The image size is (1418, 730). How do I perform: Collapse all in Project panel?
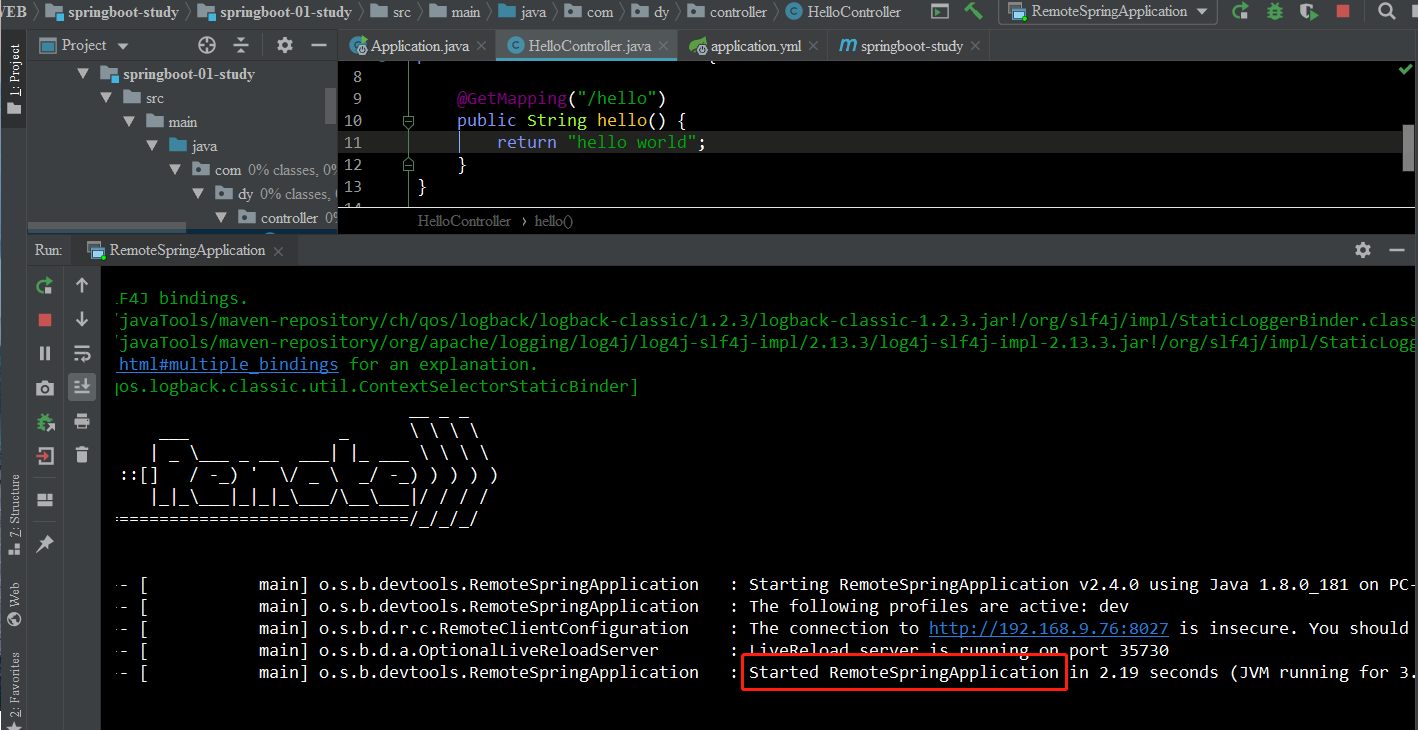[x=241, y=45]
